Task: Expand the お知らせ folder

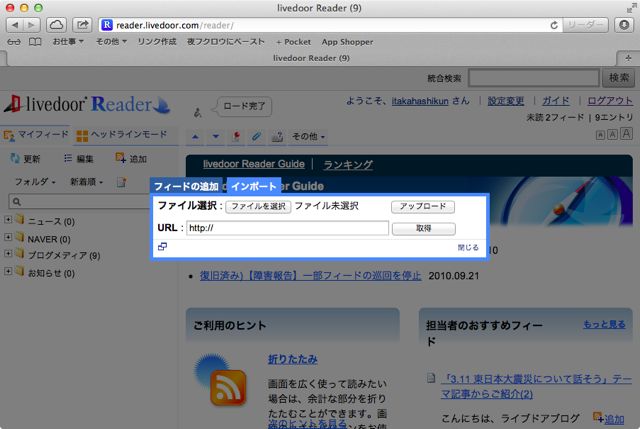Action: 8,271
